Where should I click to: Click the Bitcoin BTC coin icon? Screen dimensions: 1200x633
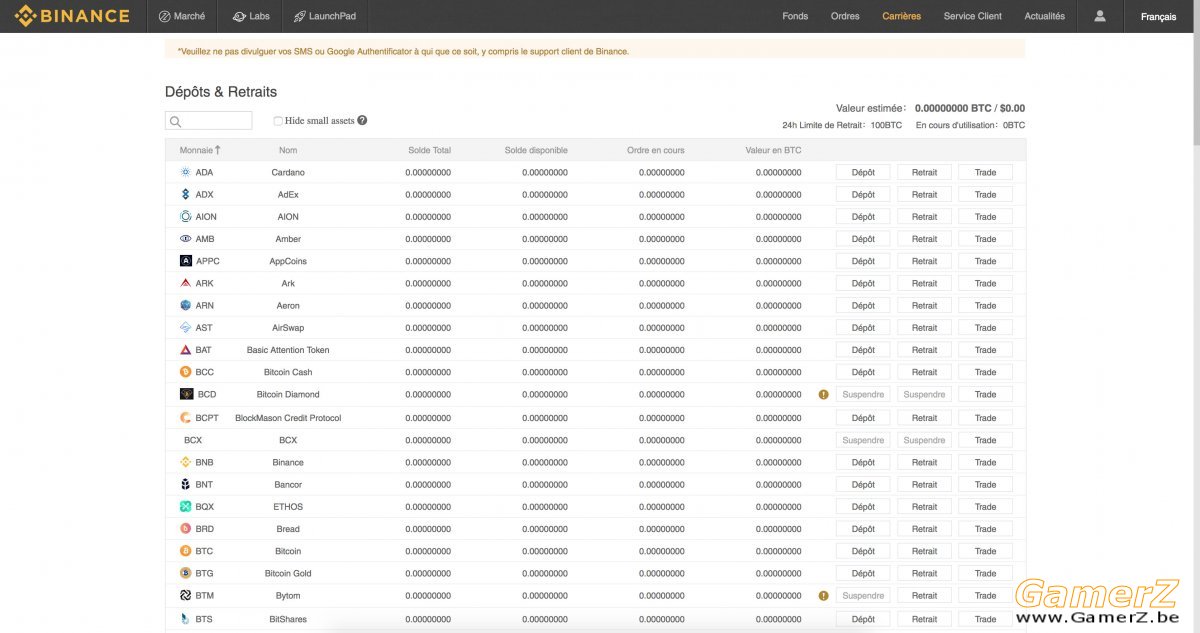[x=185, y=551]
